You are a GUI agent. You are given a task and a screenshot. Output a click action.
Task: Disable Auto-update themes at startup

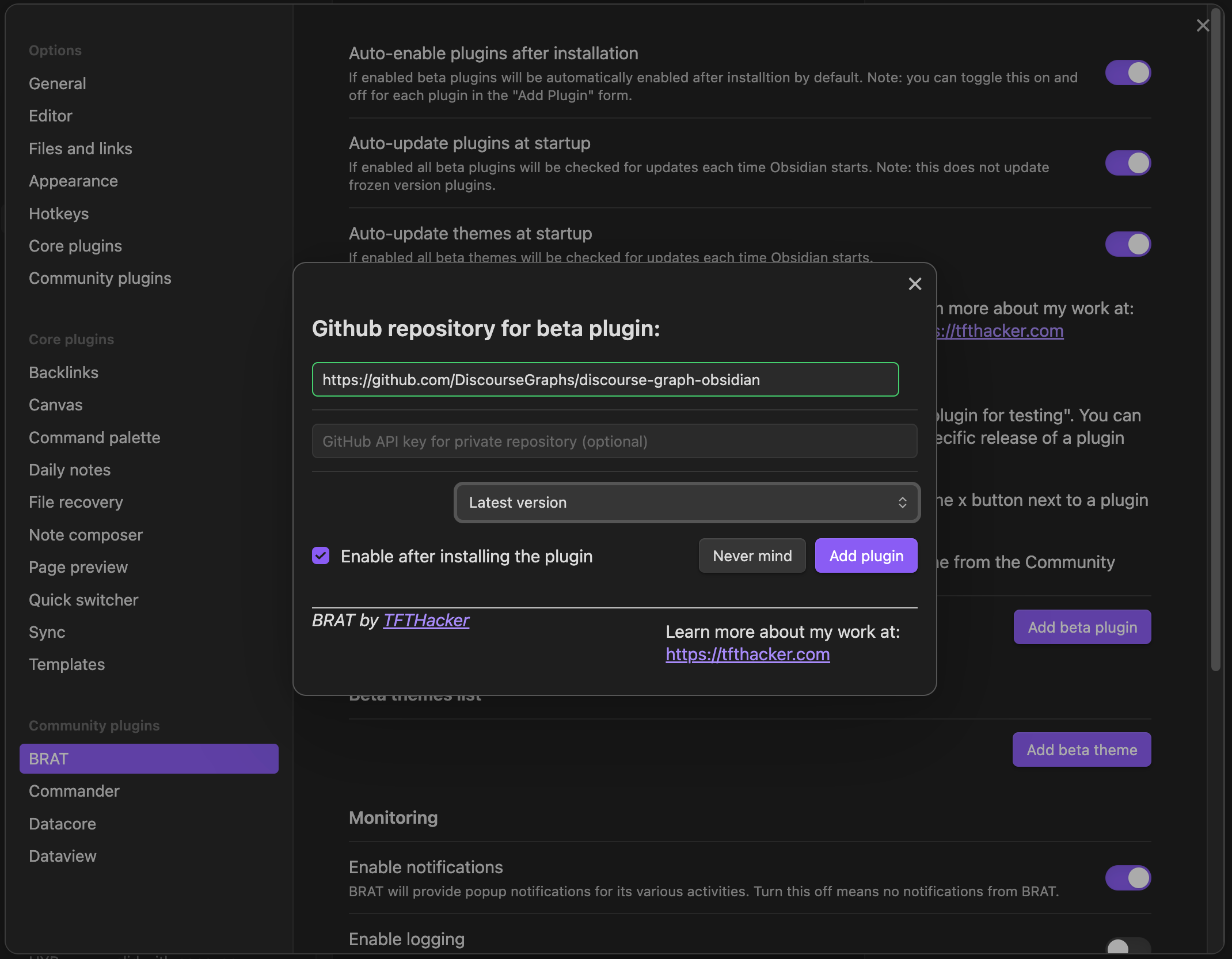pyautogui.click(x=1127, y=244)
